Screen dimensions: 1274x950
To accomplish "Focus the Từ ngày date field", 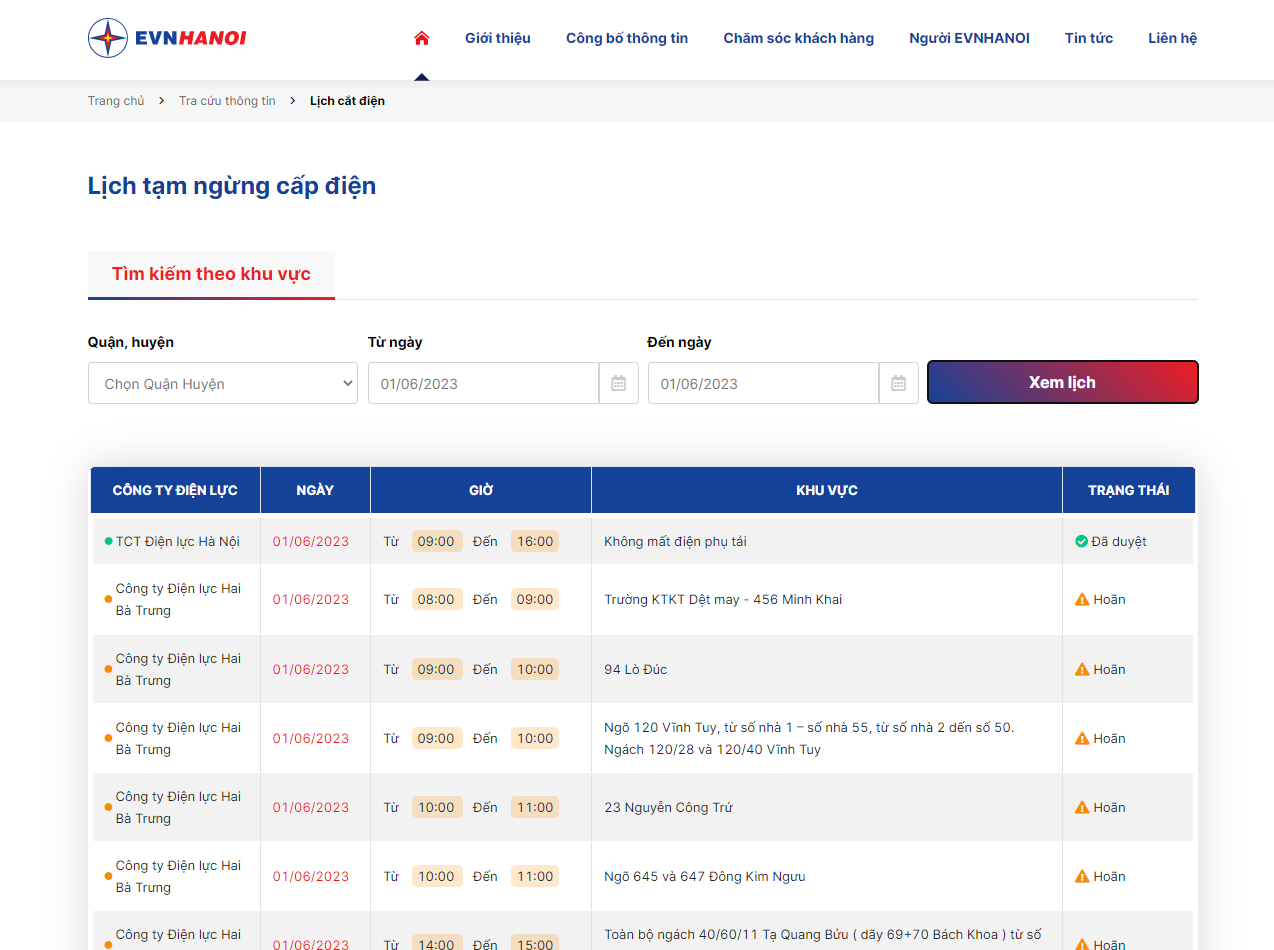I will [x=484, y=383].
